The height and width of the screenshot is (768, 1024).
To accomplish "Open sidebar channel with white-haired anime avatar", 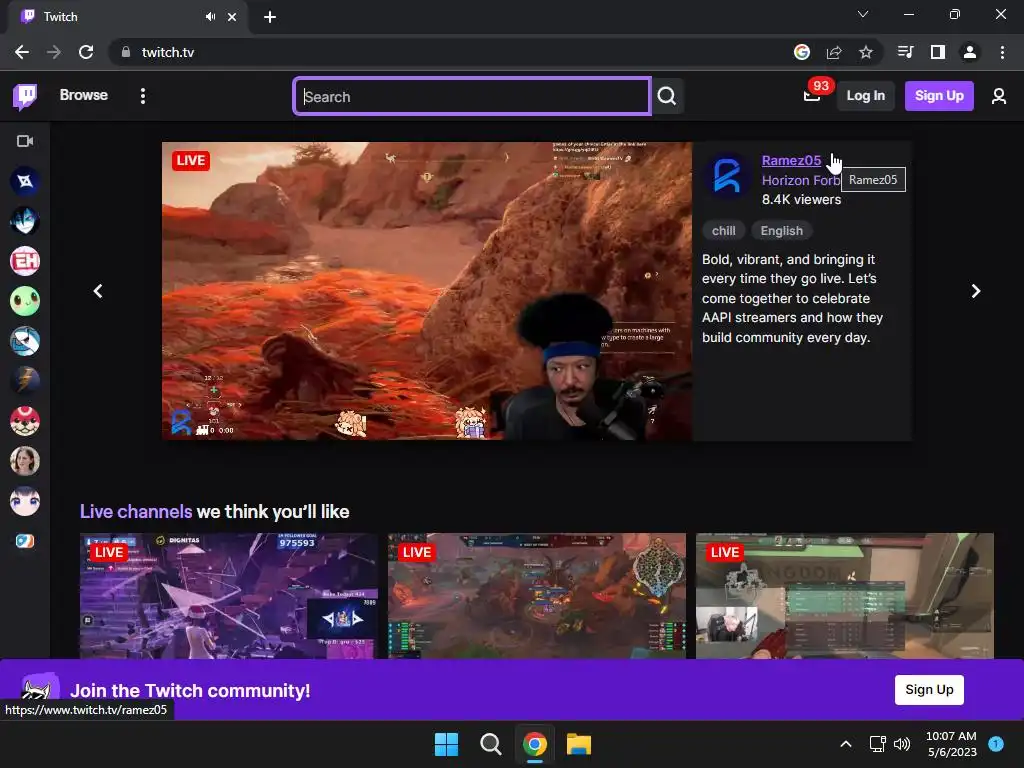I will pyautogui.click(x=25, y=502).
